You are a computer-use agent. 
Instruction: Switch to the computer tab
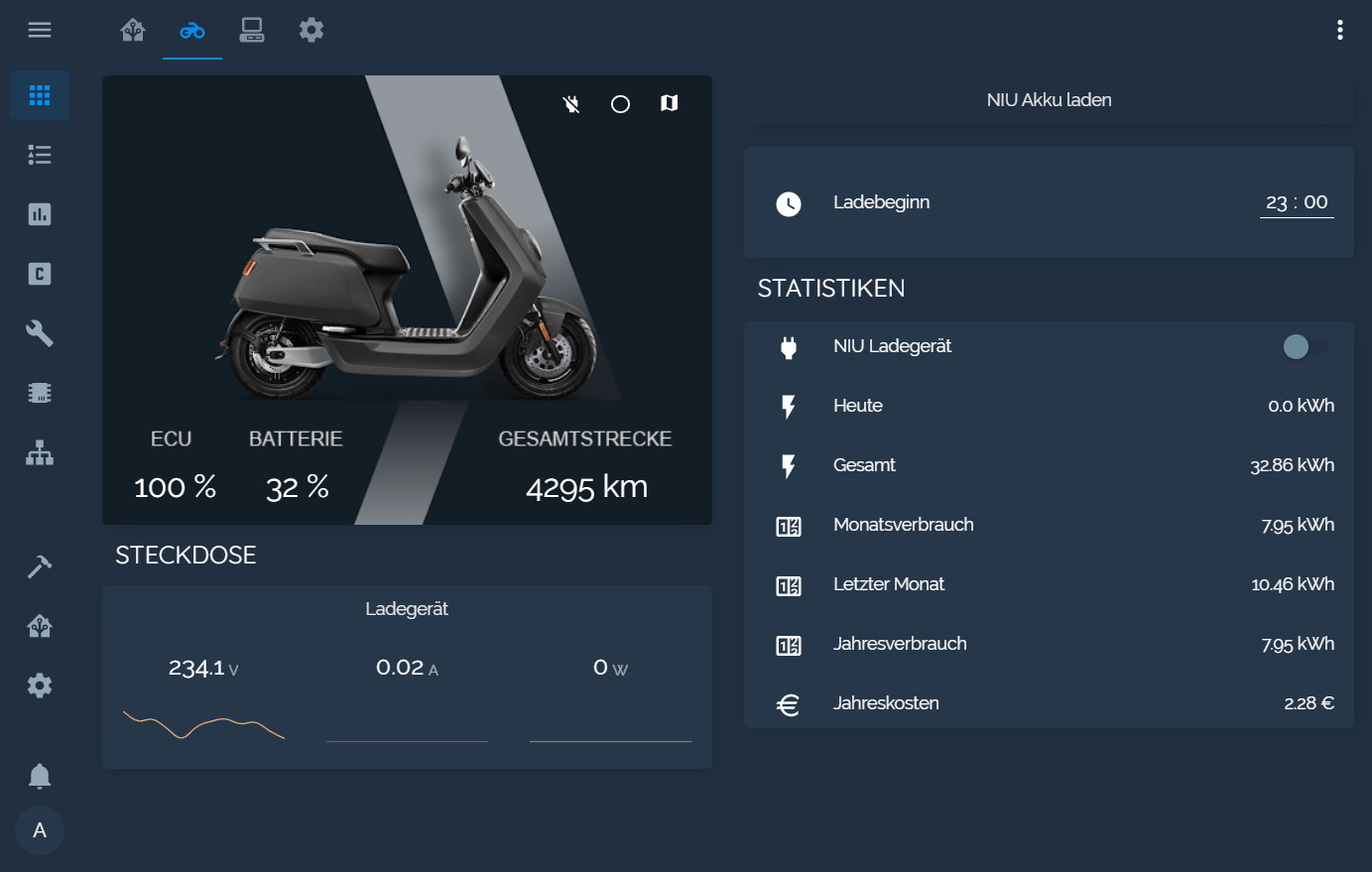252,30
